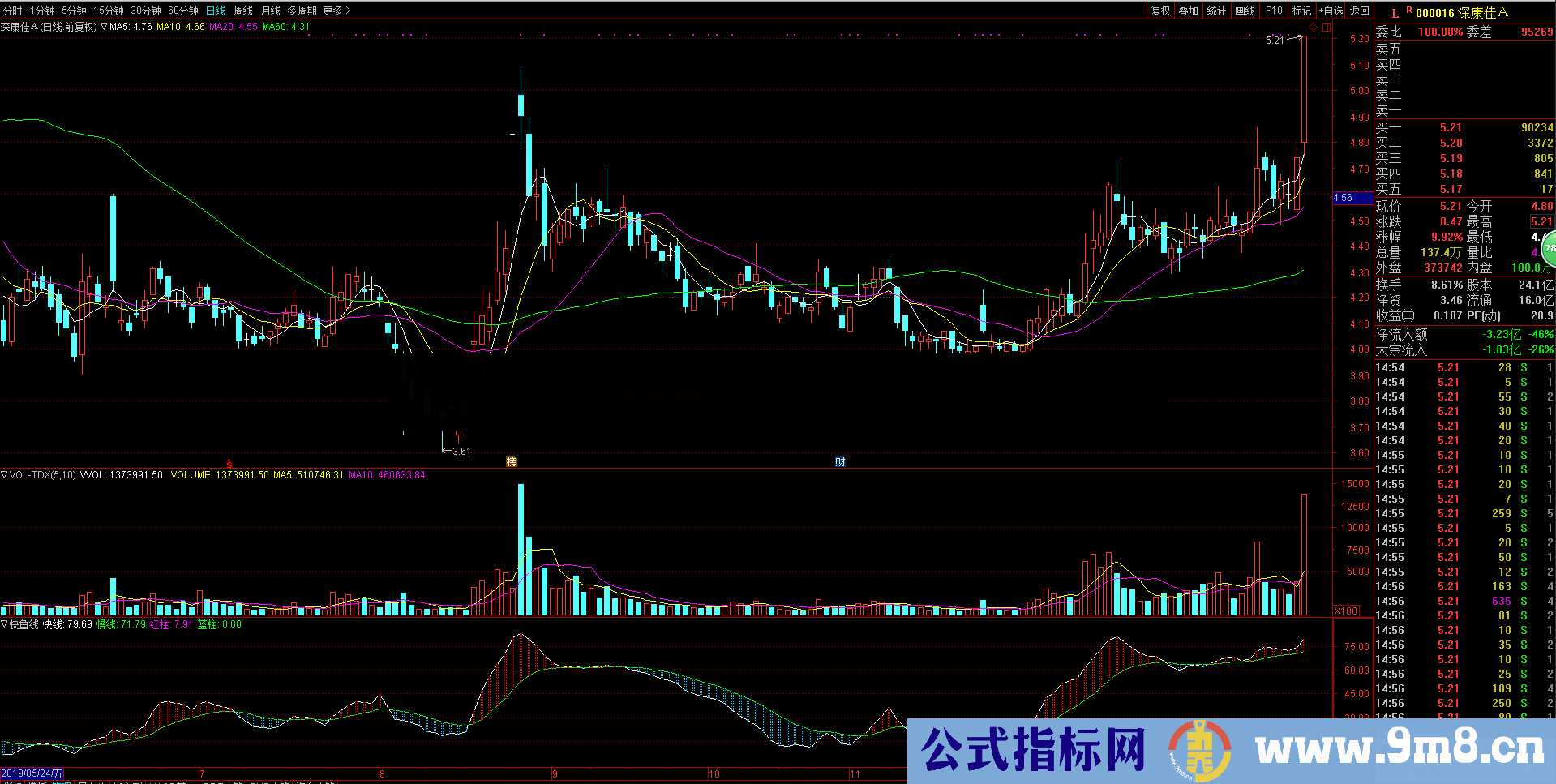The image size is (1556, 784).
Task: Expand the main chart indicator triangle by MA5
Action: coord(104,27)
